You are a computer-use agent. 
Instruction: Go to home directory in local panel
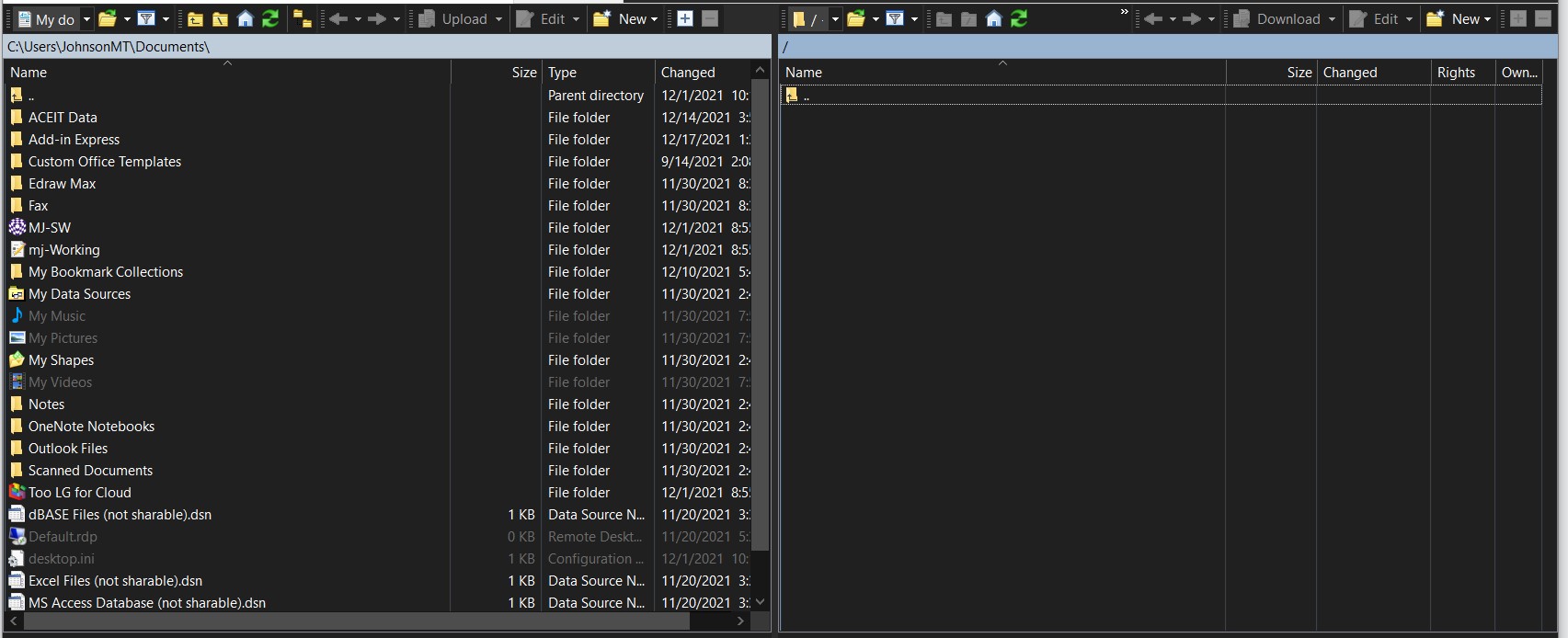[245, 18]
